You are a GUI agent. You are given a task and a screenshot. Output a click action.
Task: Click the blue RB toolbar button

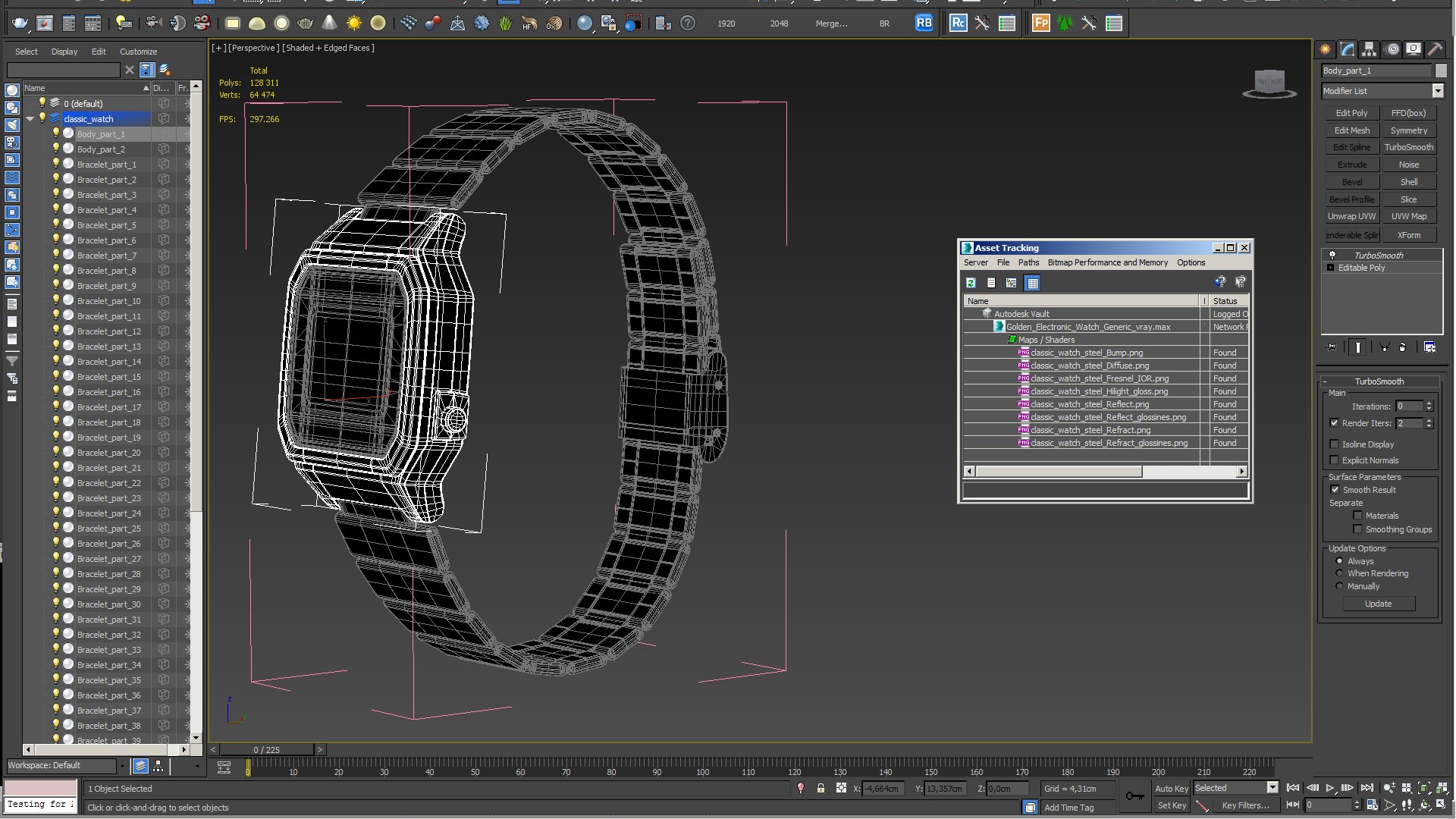pos(924,24)
